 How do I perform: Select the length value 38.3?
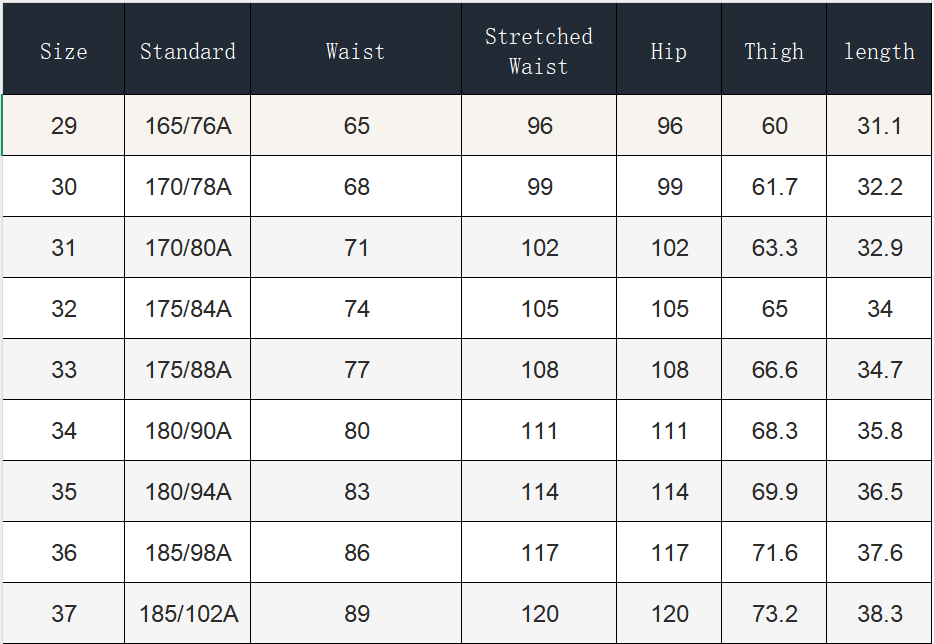point(879,614)
